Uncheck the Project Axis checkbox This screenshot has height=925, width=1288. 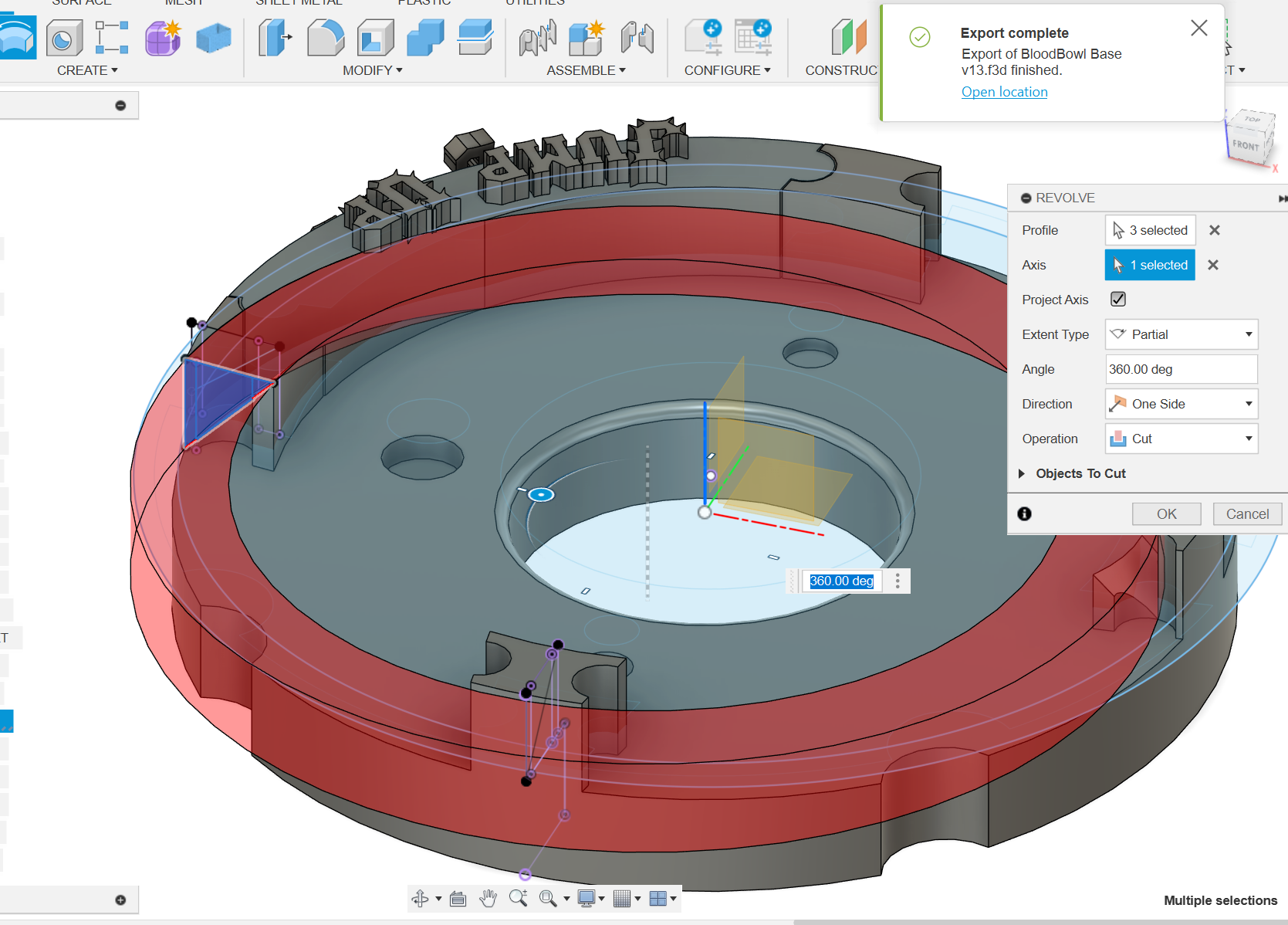click(1117, 299)
